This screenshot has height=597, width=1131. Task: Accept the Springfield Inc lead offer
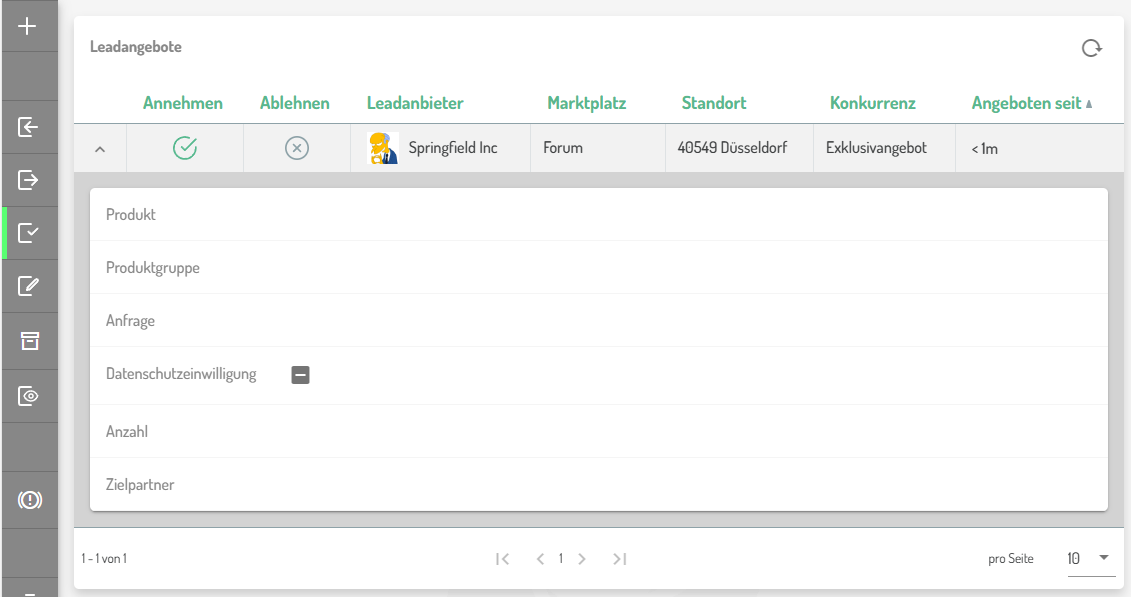tap(185, 148)
